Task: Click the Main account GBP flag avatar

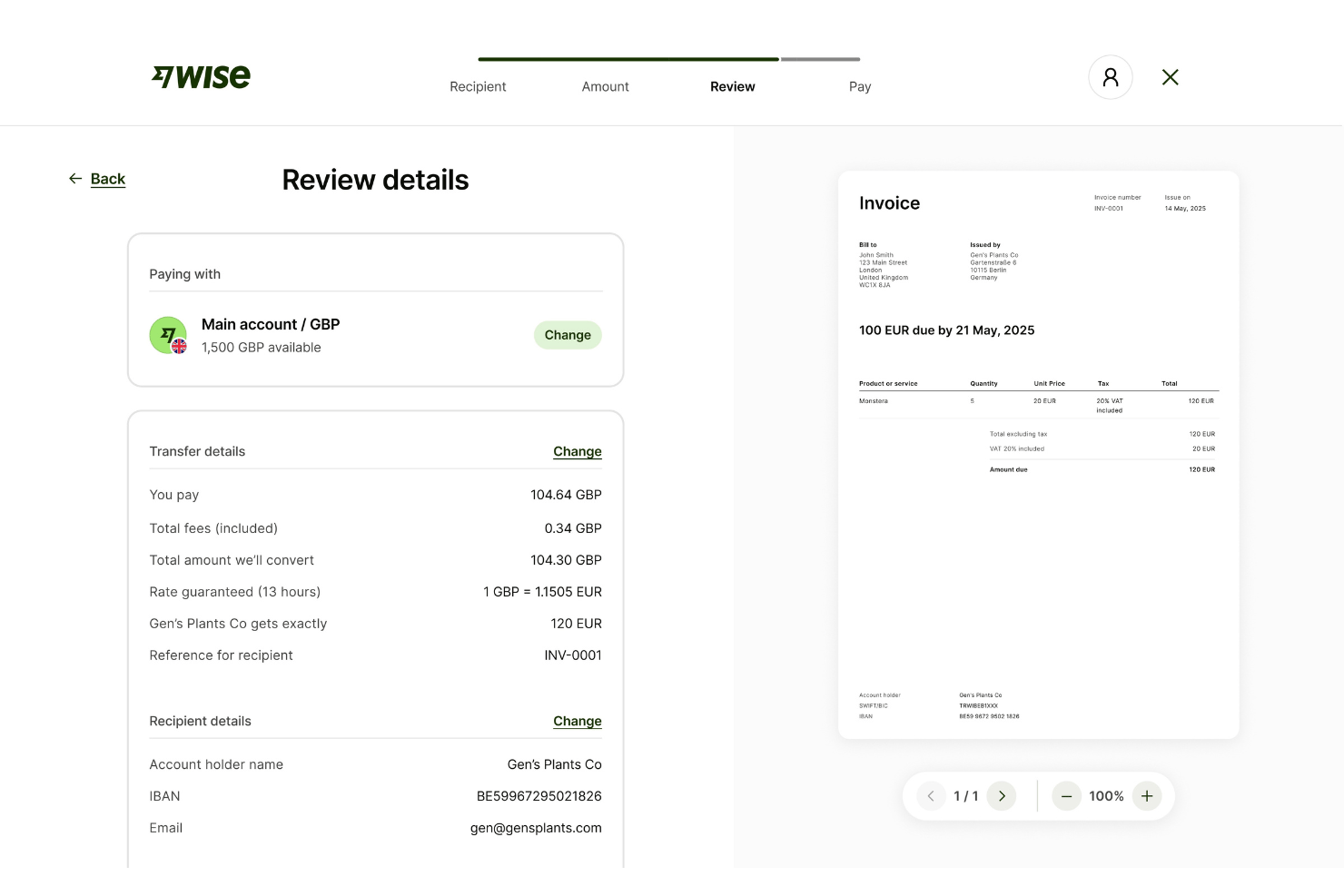Action: click(168, 335)
